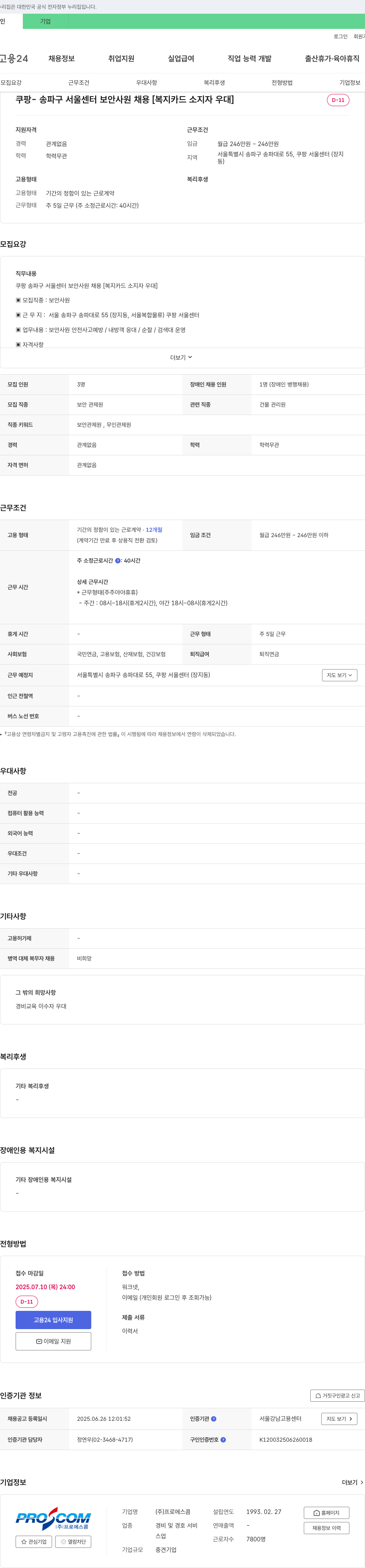Click 구인인증번호 K120032506260018
This screenshot has width=365, height=1568.
285,1439
